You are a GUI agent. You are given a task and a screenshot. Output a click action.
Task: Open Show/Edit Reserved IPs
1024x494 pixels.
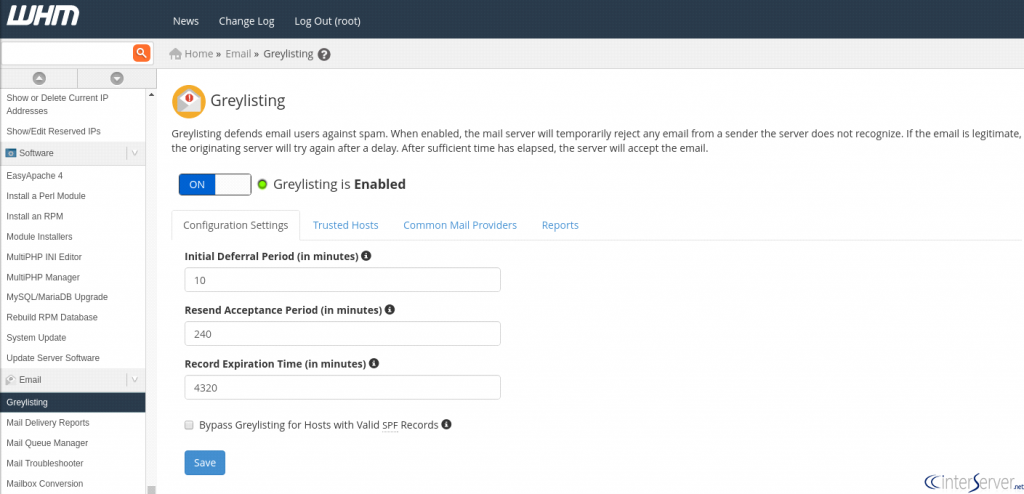(x=54, y=131)
